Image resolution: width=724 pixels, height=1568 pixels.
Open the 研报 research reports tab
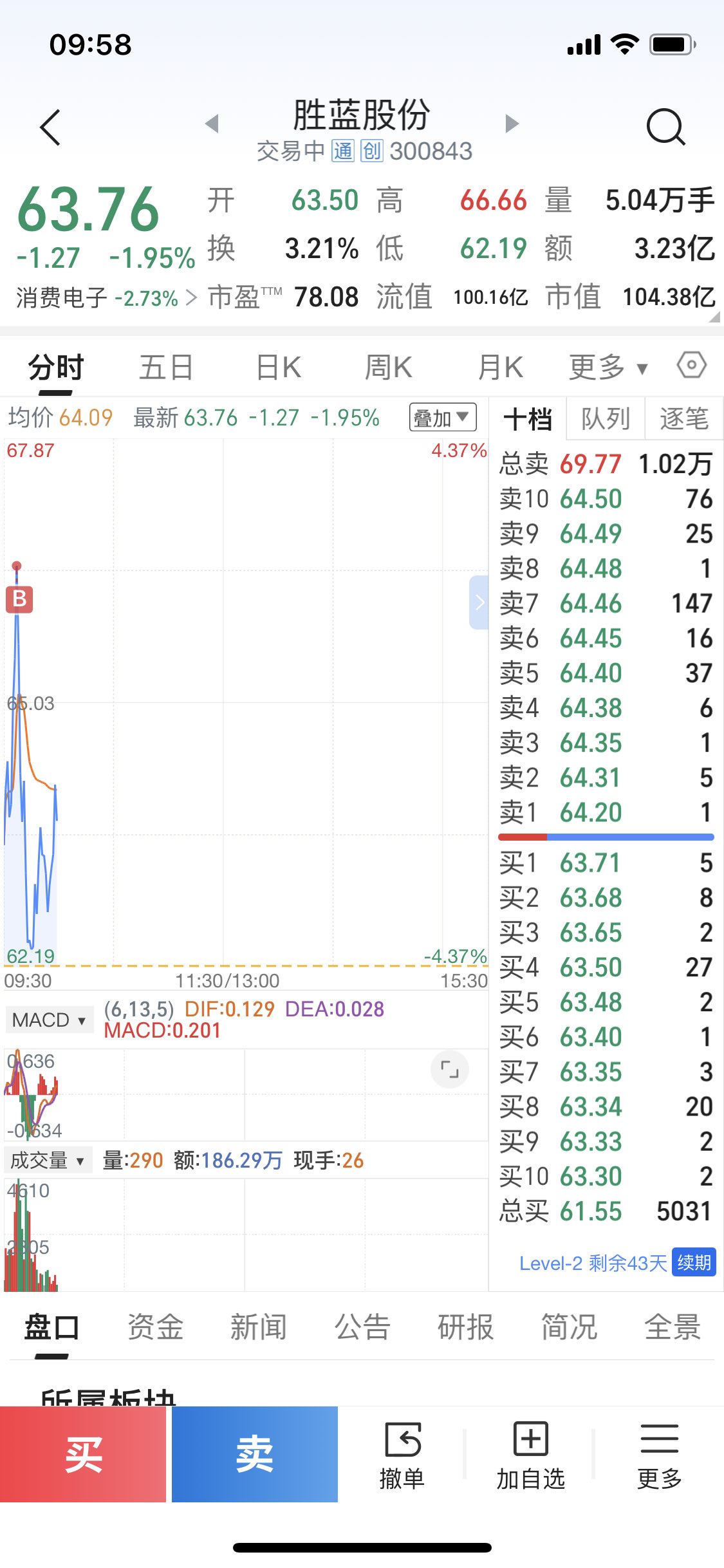tap(465, 1327)
